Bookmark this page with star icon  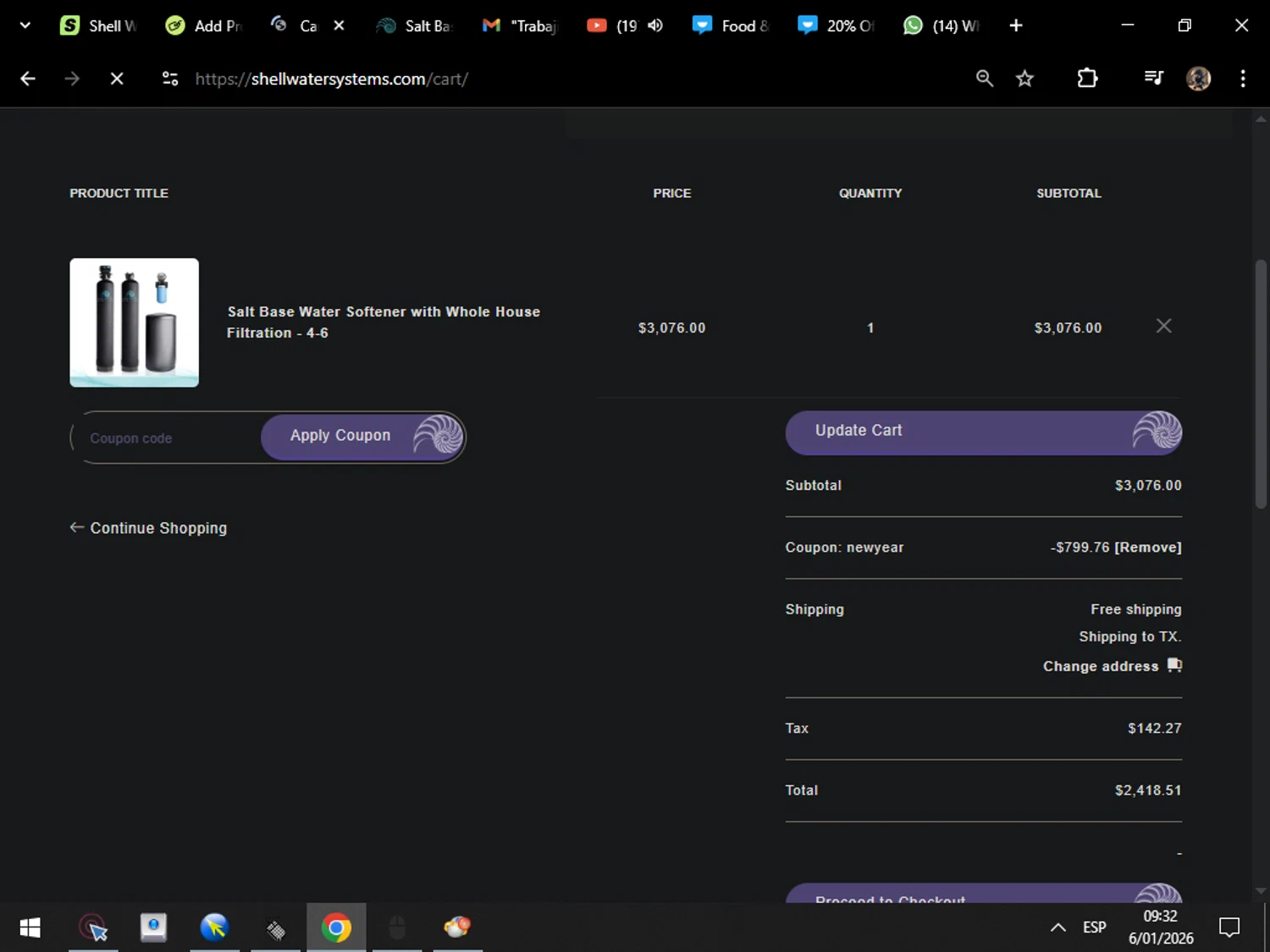pyautogui.click(x=1024, y=79)
